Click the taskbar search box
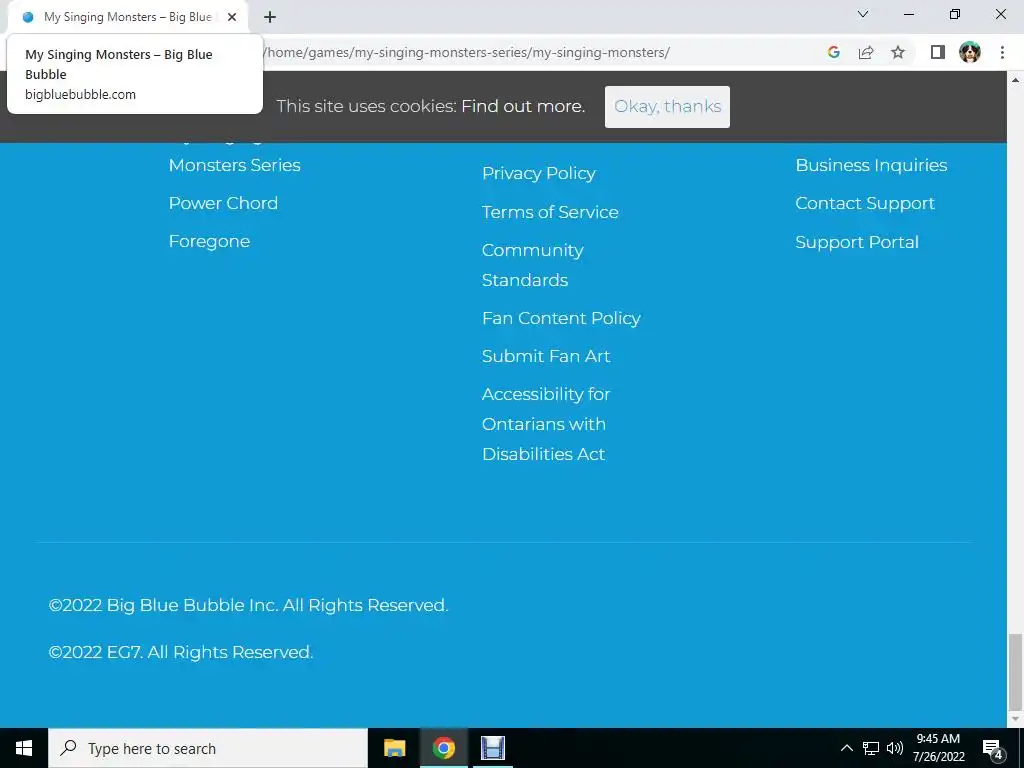 coord(208,748)
